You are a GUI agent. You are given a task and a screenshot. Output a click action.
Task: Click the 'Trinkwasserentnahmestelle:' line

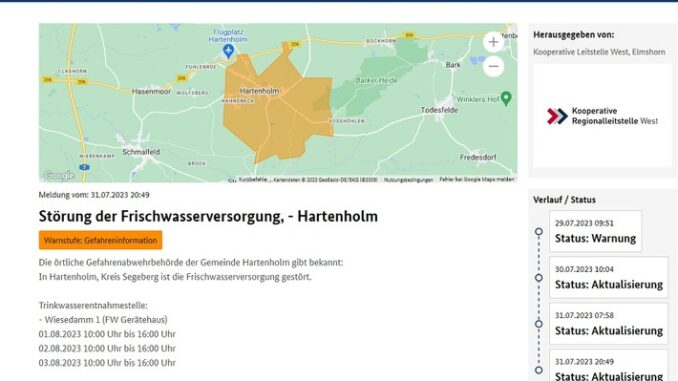(93, 305)
